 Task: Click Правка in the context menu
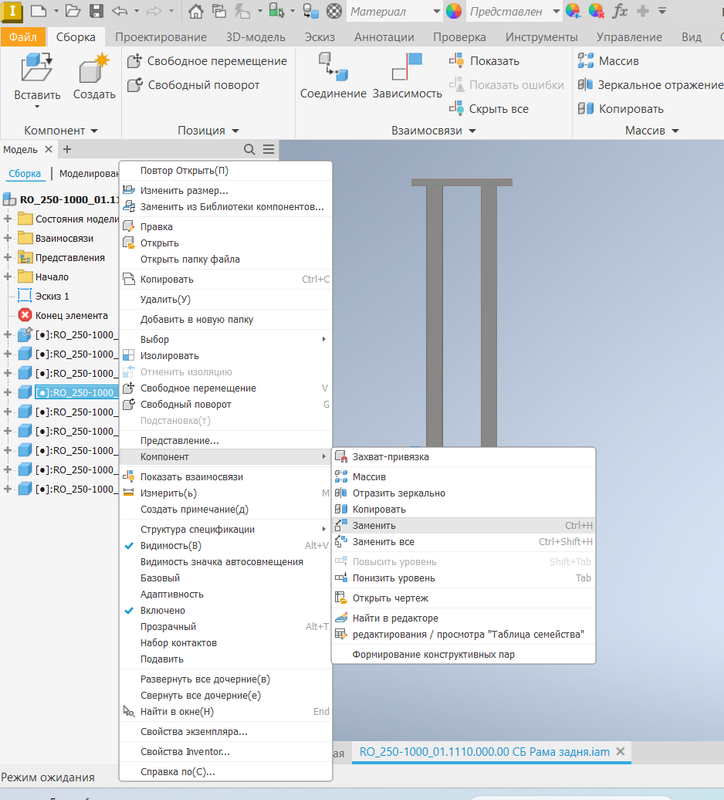tap(226, 227)
